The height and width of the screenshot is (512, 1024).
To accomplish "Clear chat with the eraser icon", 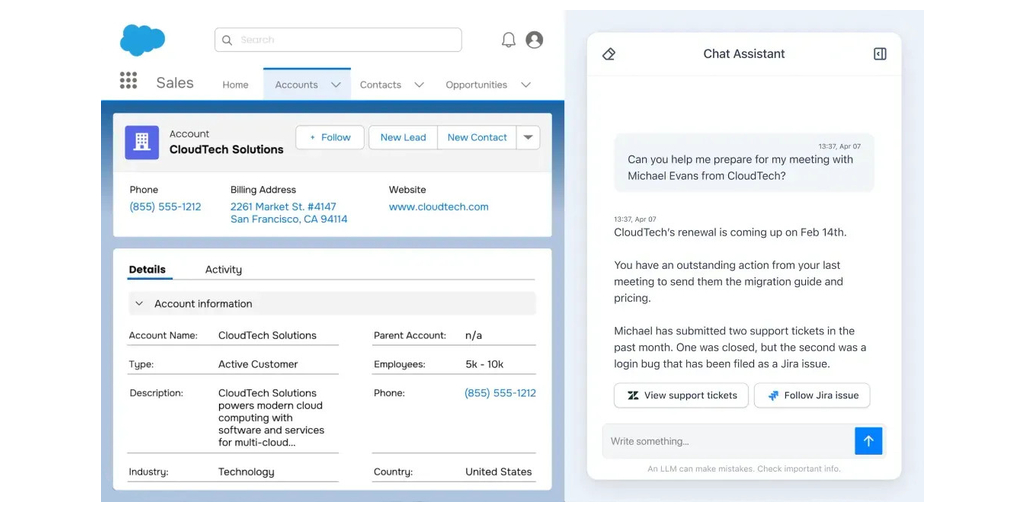I will coord(609,54).
